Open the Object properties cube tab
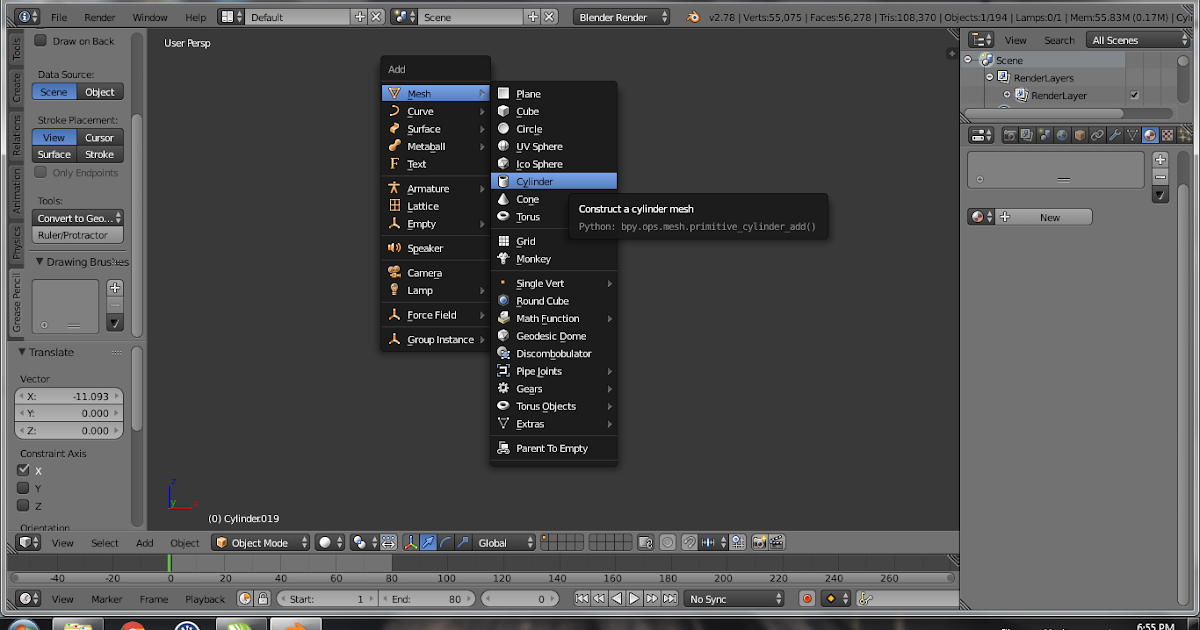 pyautogui.click(x=1080, y=135)
